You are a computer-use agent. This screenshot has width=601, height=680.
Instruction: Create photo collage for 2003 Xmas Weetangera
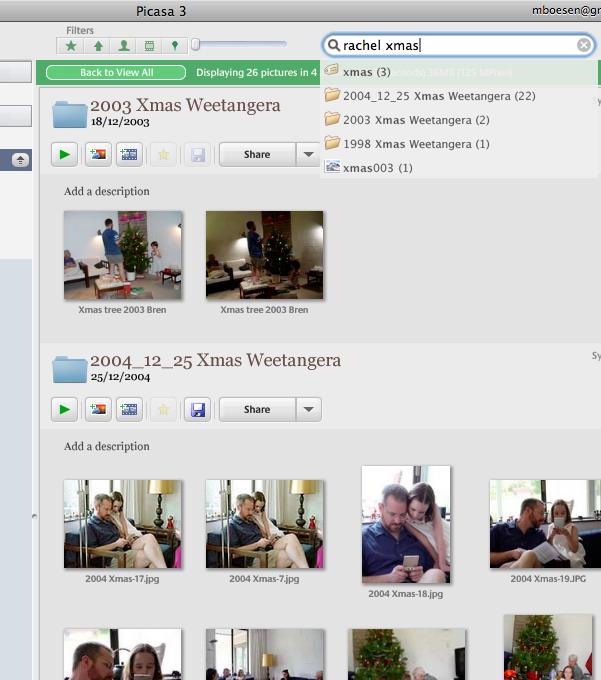[x=98, y=154]
